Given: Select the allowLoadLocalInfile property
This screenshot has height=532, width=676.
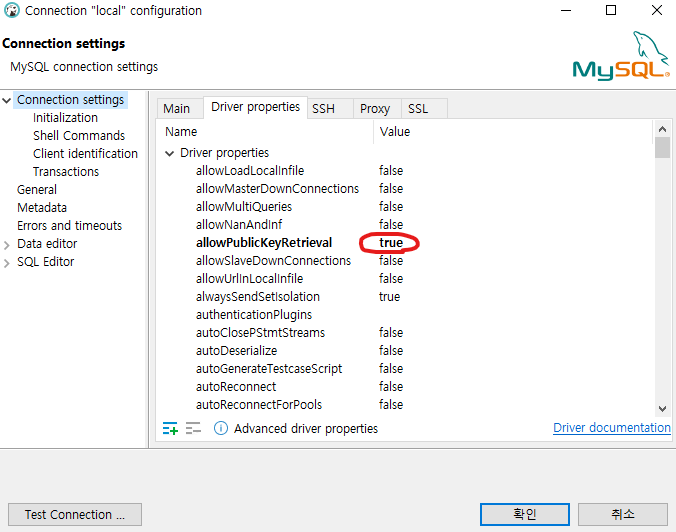Looking at the screenshot, I should pyautogui.click(x=250, y=171).
